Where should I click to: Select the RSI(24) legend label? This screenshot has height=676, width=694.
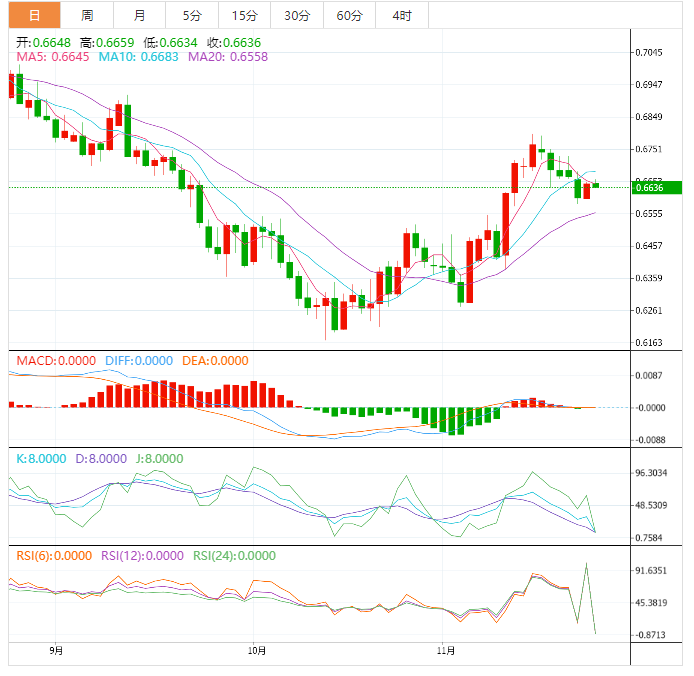(x=234, y=556)
